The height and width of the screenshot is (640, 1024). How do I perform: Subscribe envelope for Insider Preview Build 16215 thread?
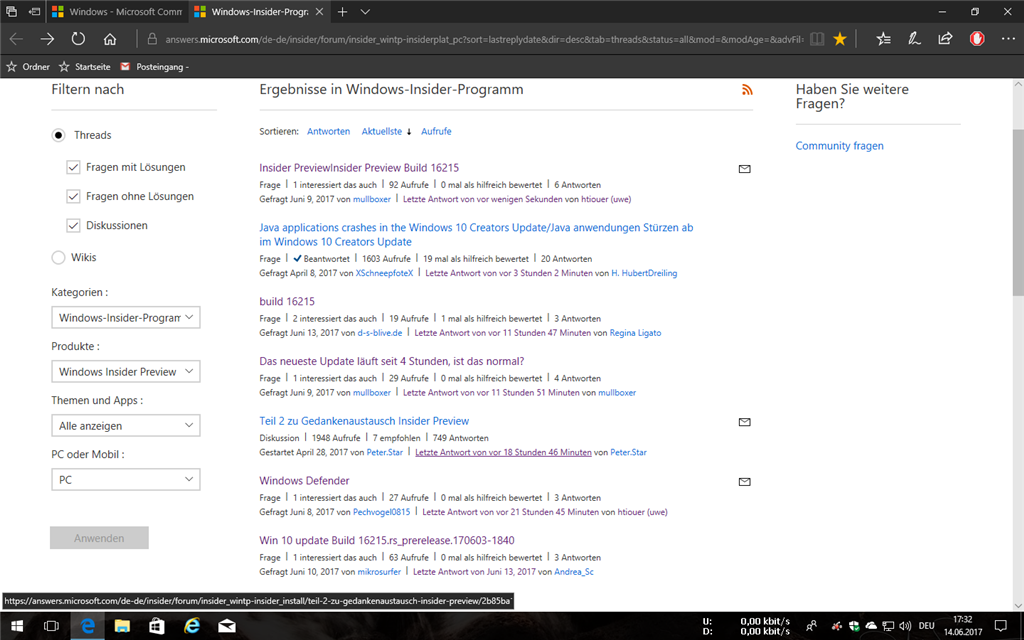[744, 168]
